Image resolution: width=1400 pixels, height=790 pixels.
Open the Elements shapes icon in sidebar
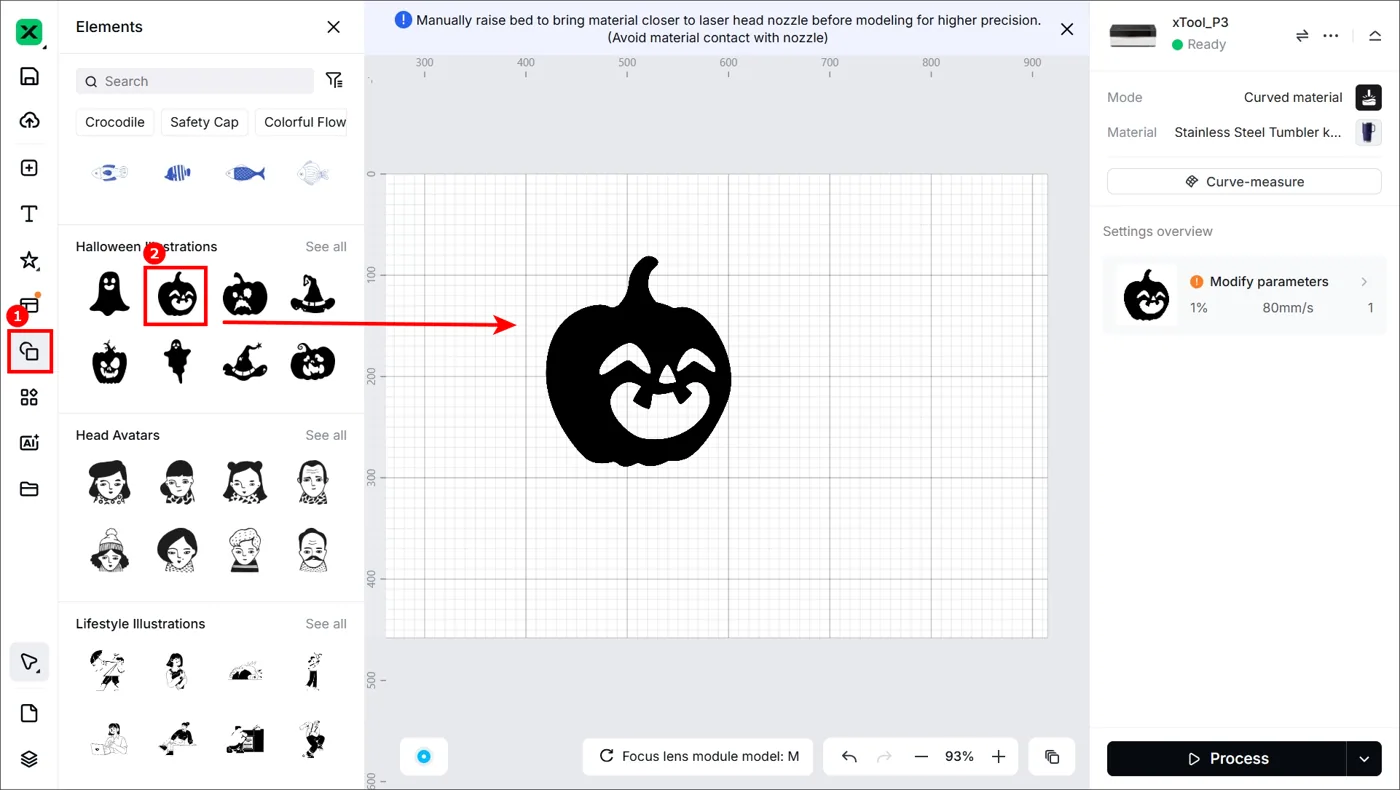[29, 351]
